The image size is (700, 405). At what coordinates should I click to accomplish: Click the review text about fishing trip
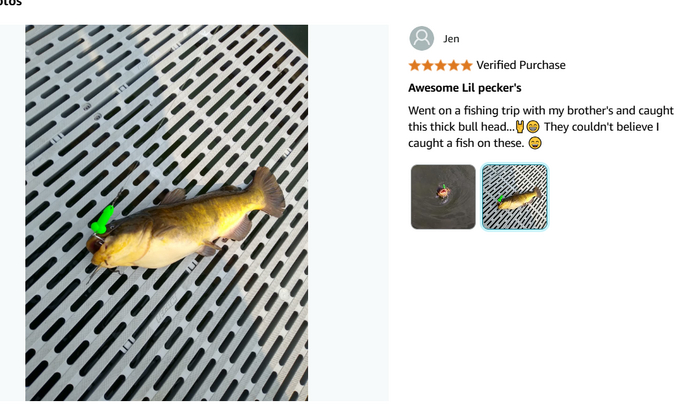541,127
